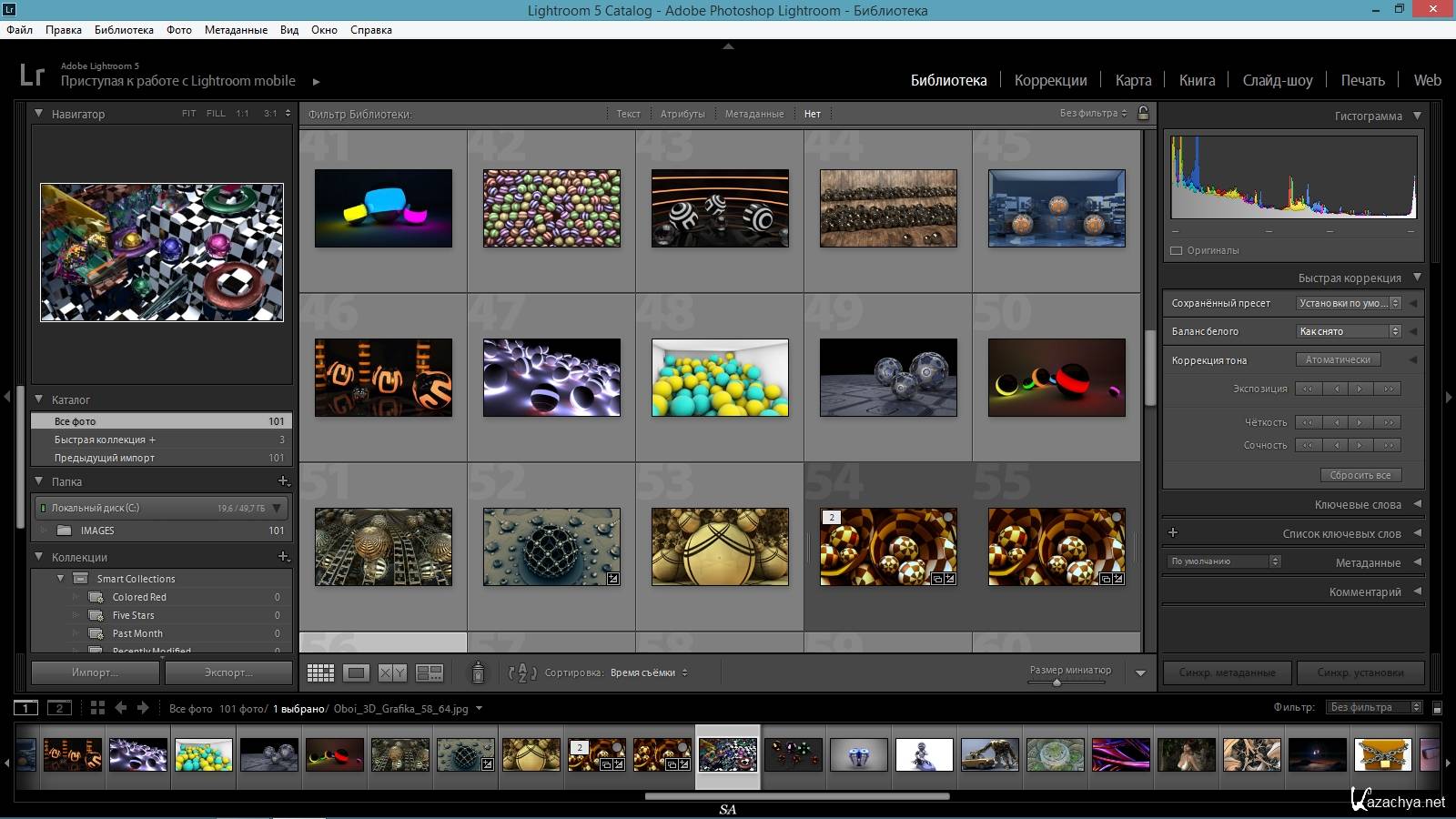The width and height of the screenshot is (1456, 819).
Task: Enable the Оригиналы checkbox under histogram
Action: [x=1176, y=250]
